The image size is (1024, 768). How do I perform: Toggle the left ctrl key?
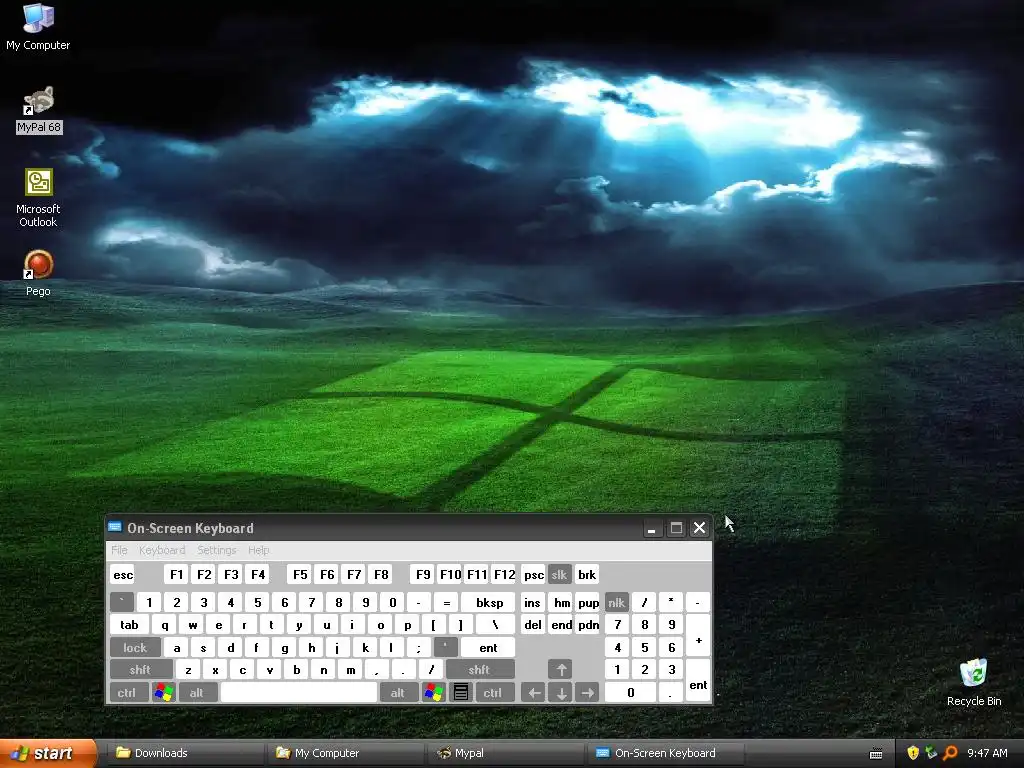(x=129, y=692)
